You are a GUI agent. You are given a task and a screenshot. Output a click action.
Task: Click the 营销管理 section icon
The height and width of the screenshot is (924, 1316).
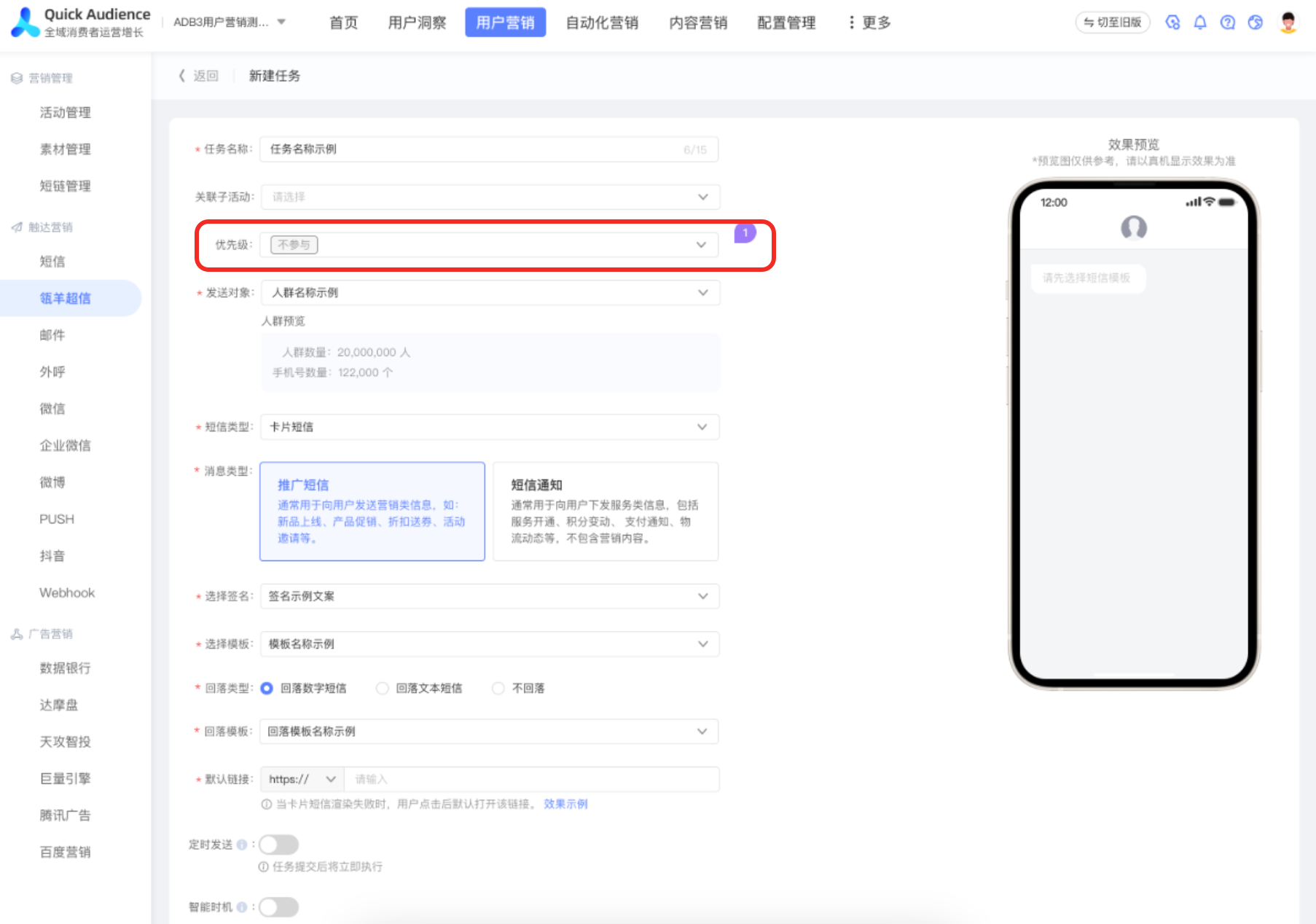click(x=17, y=78)
